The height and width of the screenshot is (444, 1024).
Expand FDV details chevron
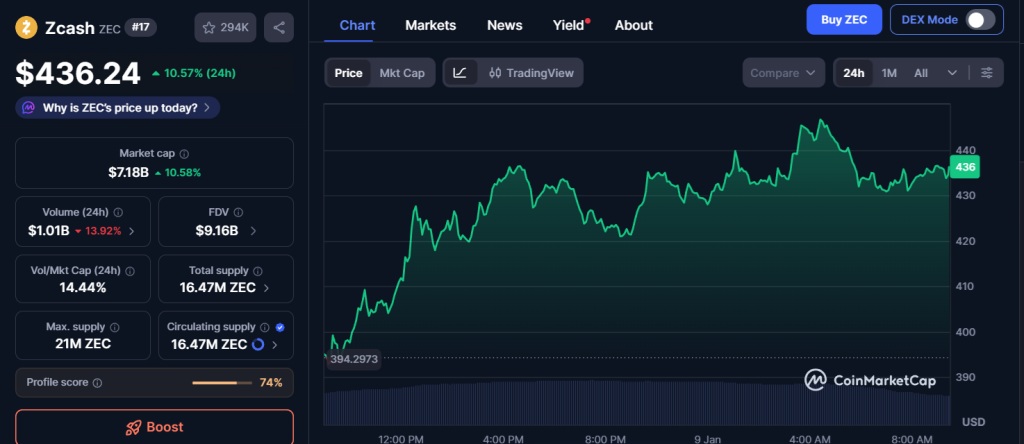point(253,230)
